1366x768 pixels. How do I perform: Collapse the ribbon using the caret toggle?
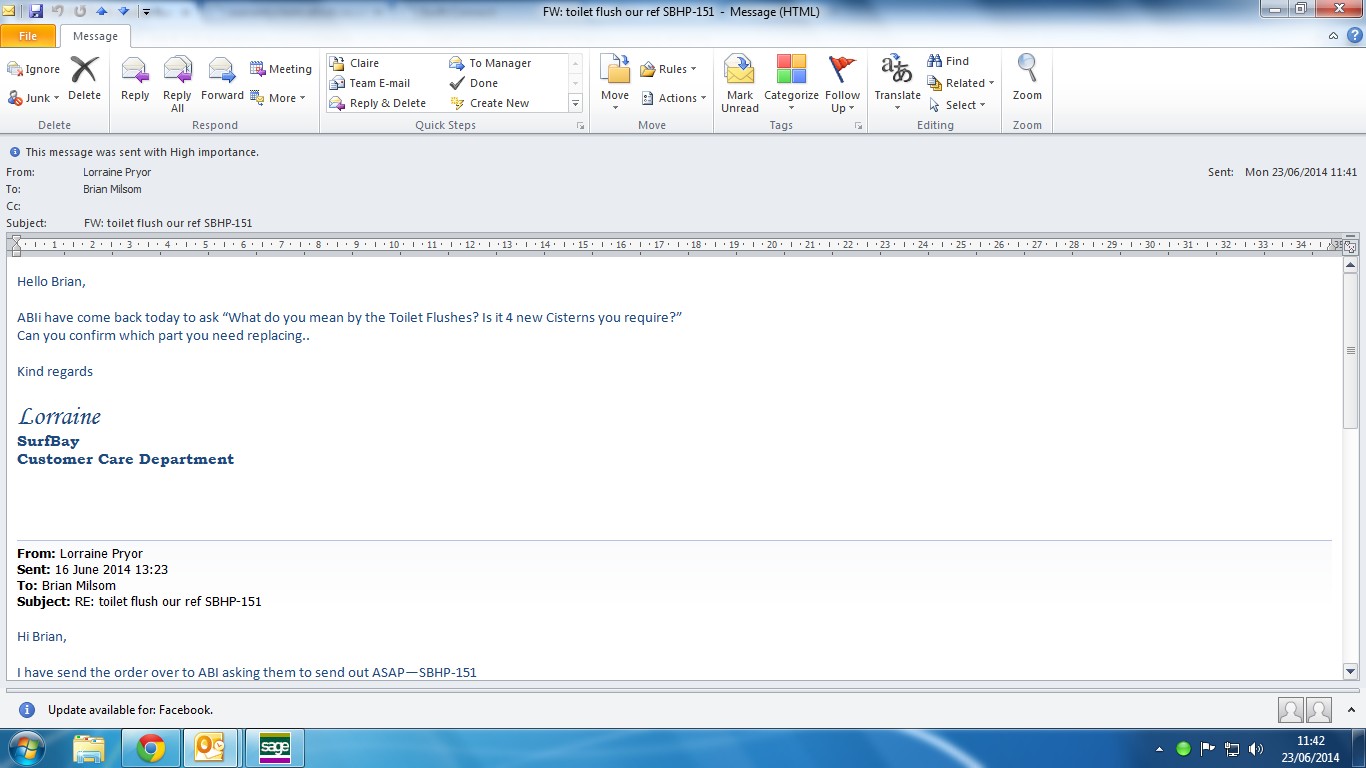pos(1333,36)
